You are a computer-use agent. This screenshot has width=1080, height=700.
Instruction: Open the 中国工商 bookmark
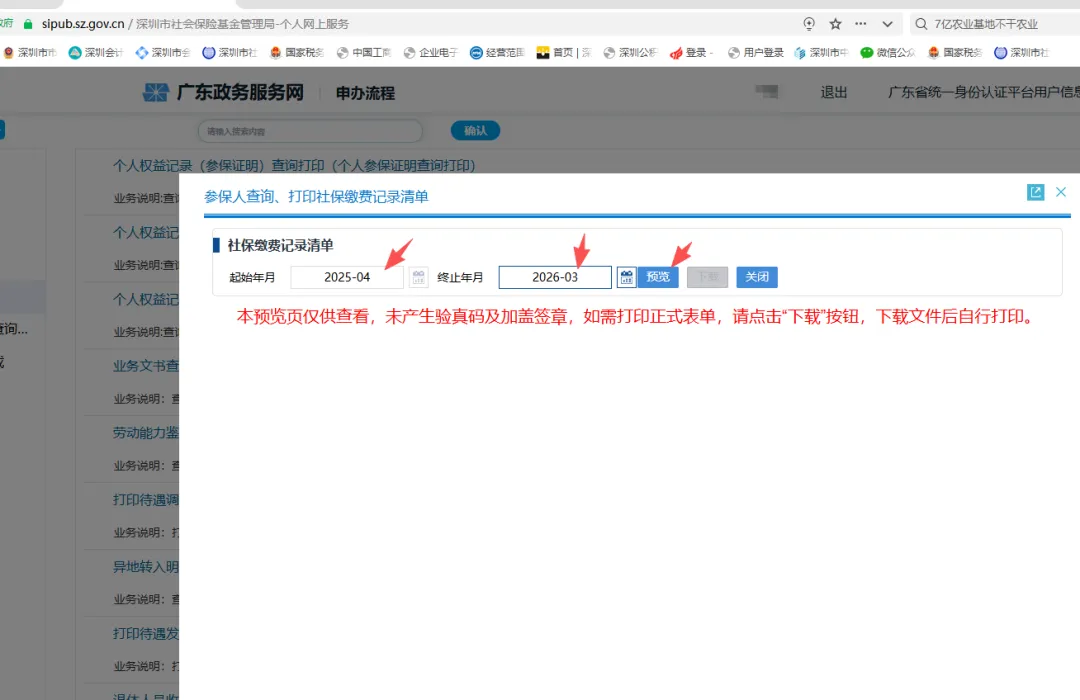pyautogui.click(x=364, y=52)
